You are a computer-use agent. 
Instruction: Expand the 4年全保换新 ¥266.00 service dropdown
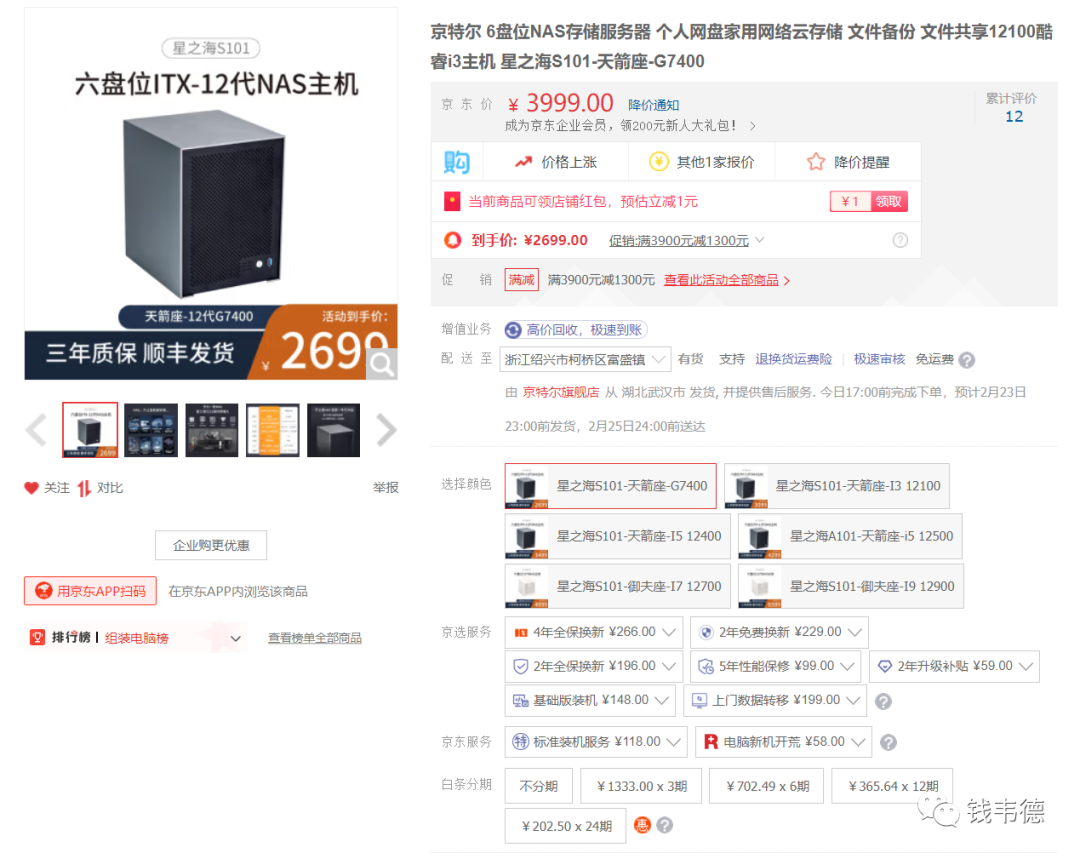click(594, 632)
